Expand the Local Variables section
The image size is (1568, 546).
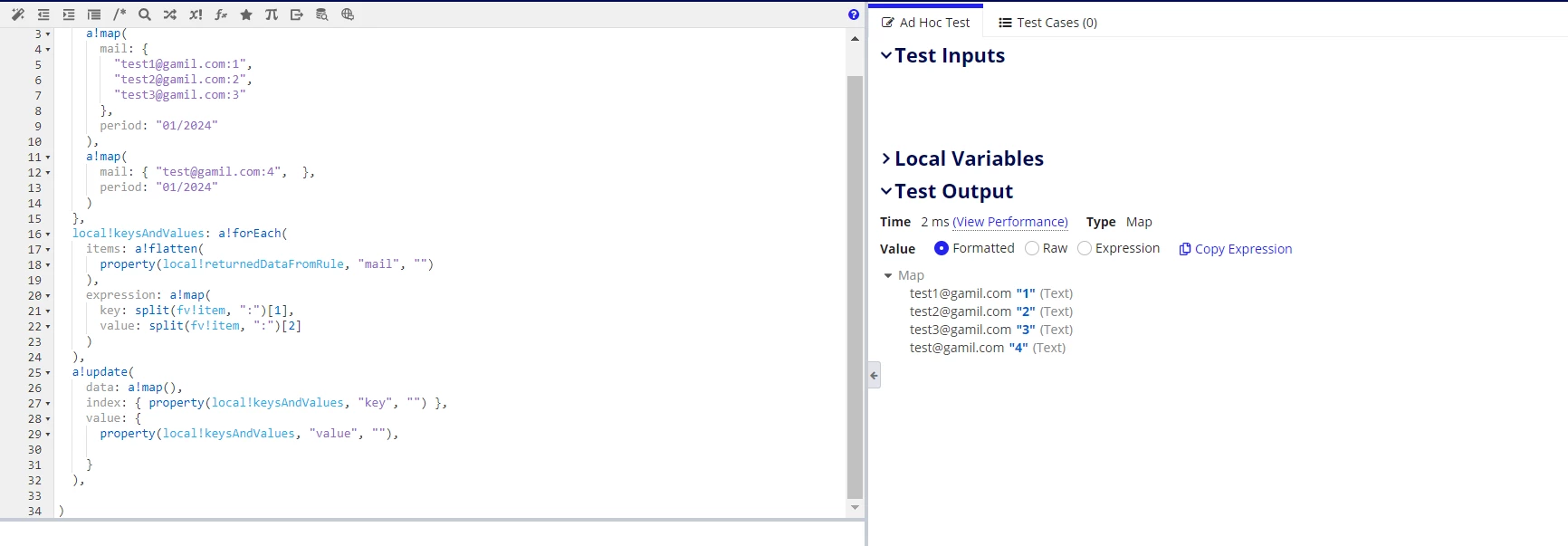(886, 158)
